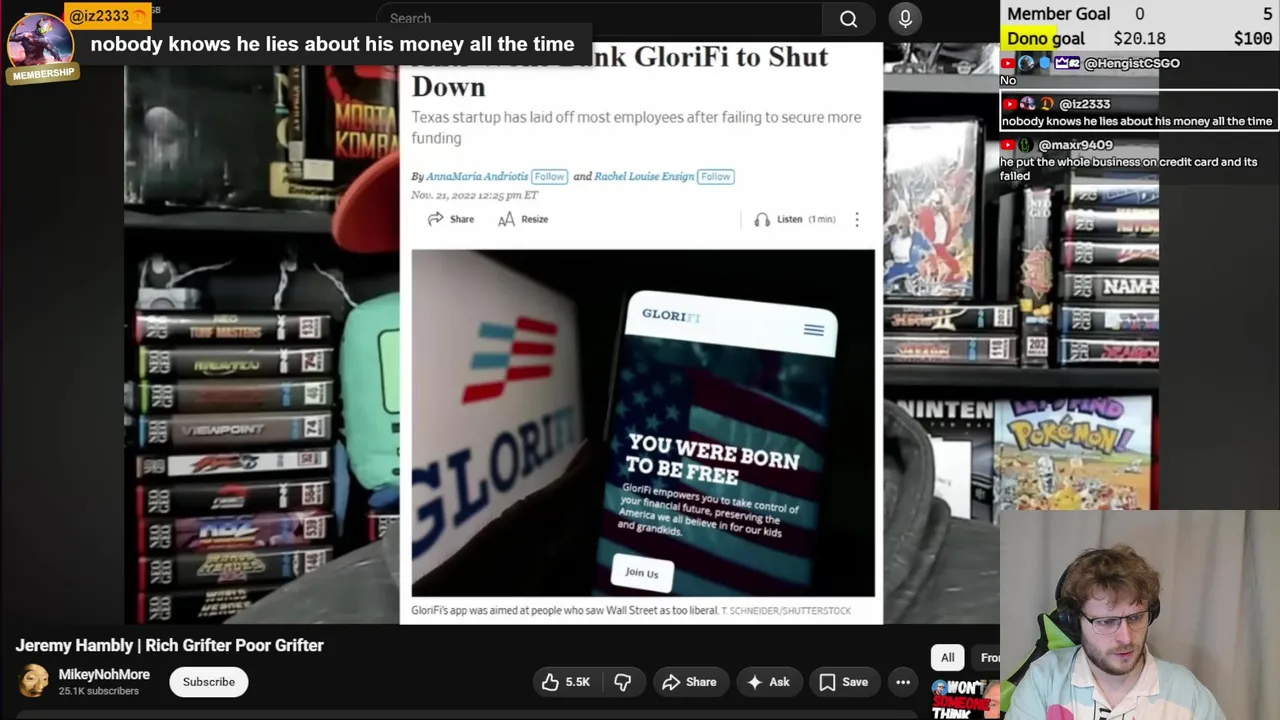Click video title Jeremy Hambly Rich Grifter
Screen dimensions: 1280x720
tap(170, 645)
